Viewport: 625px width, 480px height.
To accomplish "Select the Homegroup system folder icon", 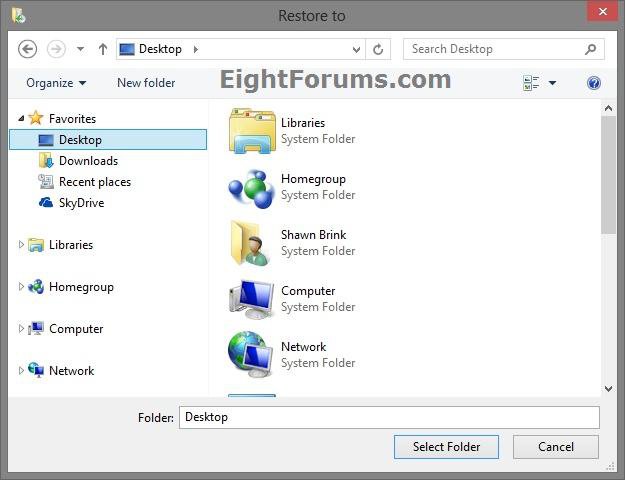I will 252,187.
